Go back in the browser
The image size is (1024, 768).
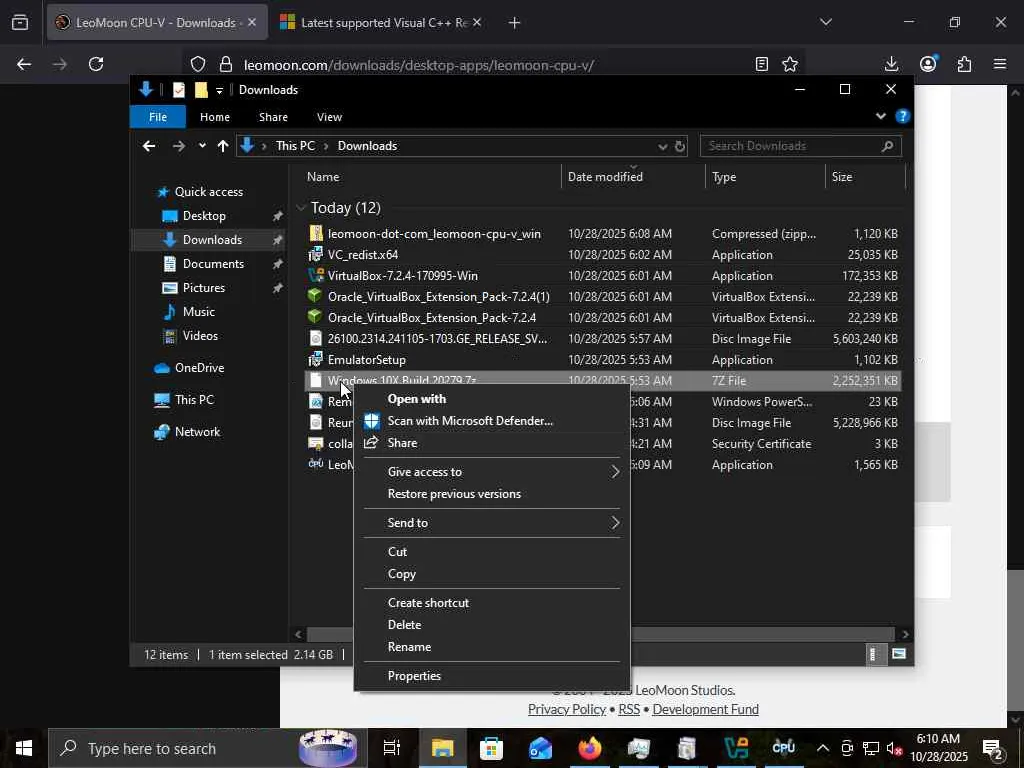[24, 64]
